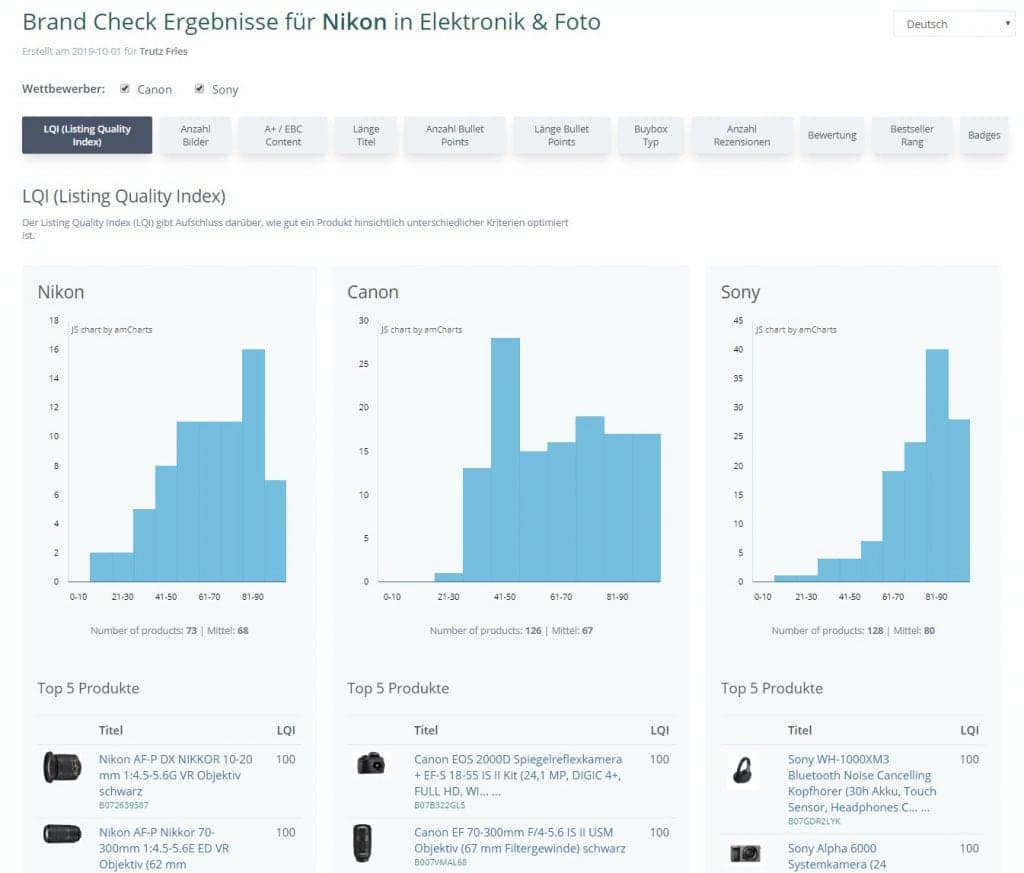Click the Canon EF 70-300mm lens thumbnail
The image size is (1024, 873).
362,843
